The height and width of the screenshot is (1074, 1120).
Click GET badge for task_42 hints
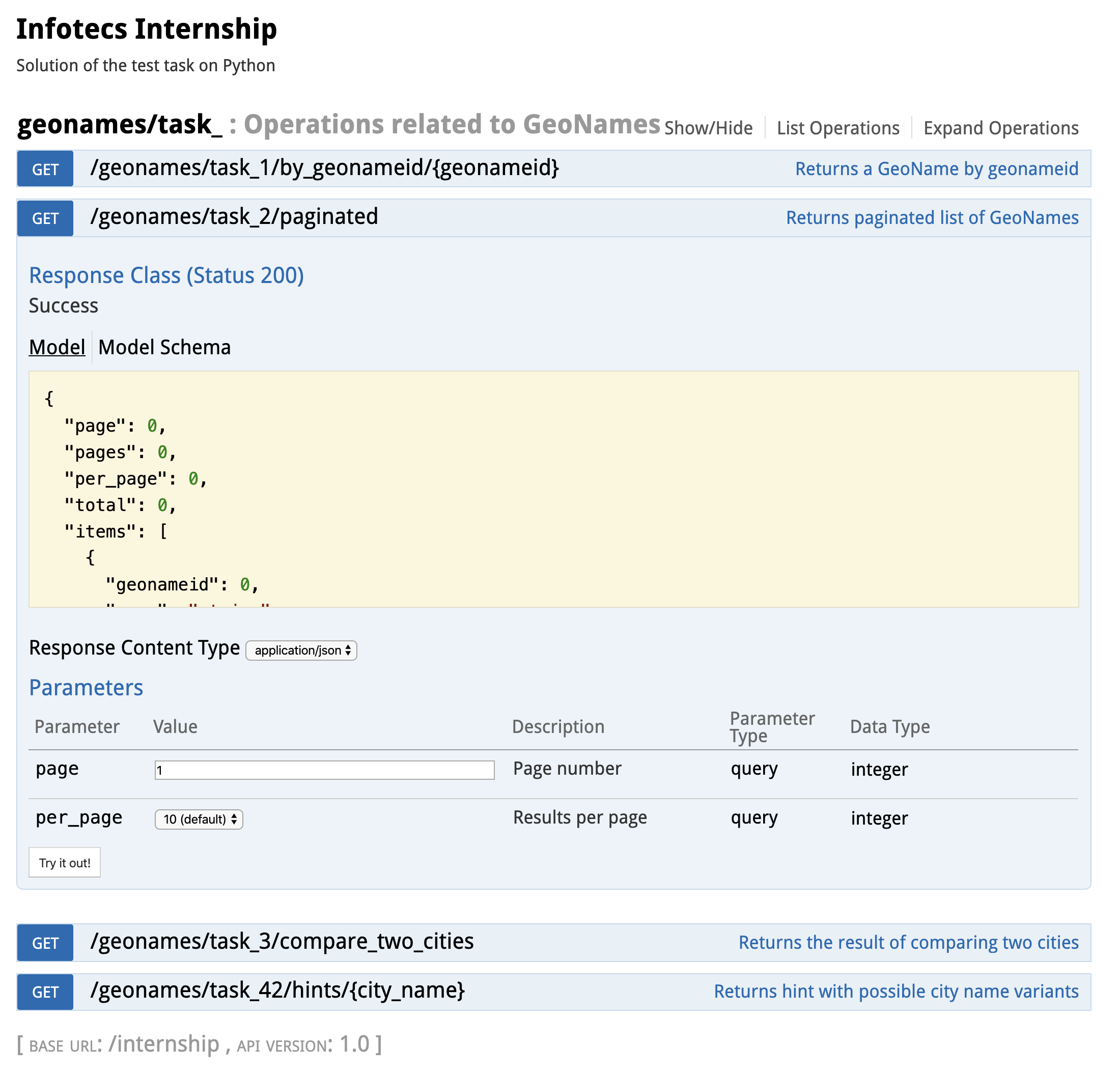coord(45,993)
